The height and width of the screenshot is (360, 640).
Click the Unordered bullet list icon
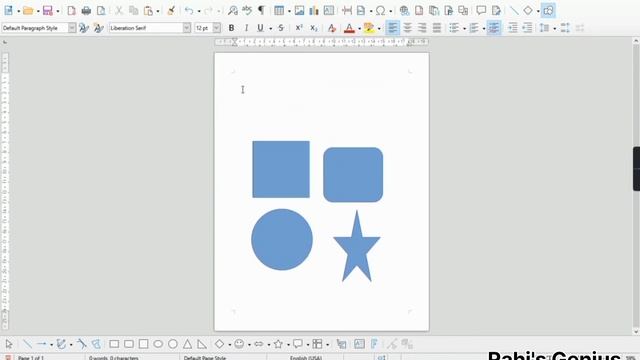(454, 28)
